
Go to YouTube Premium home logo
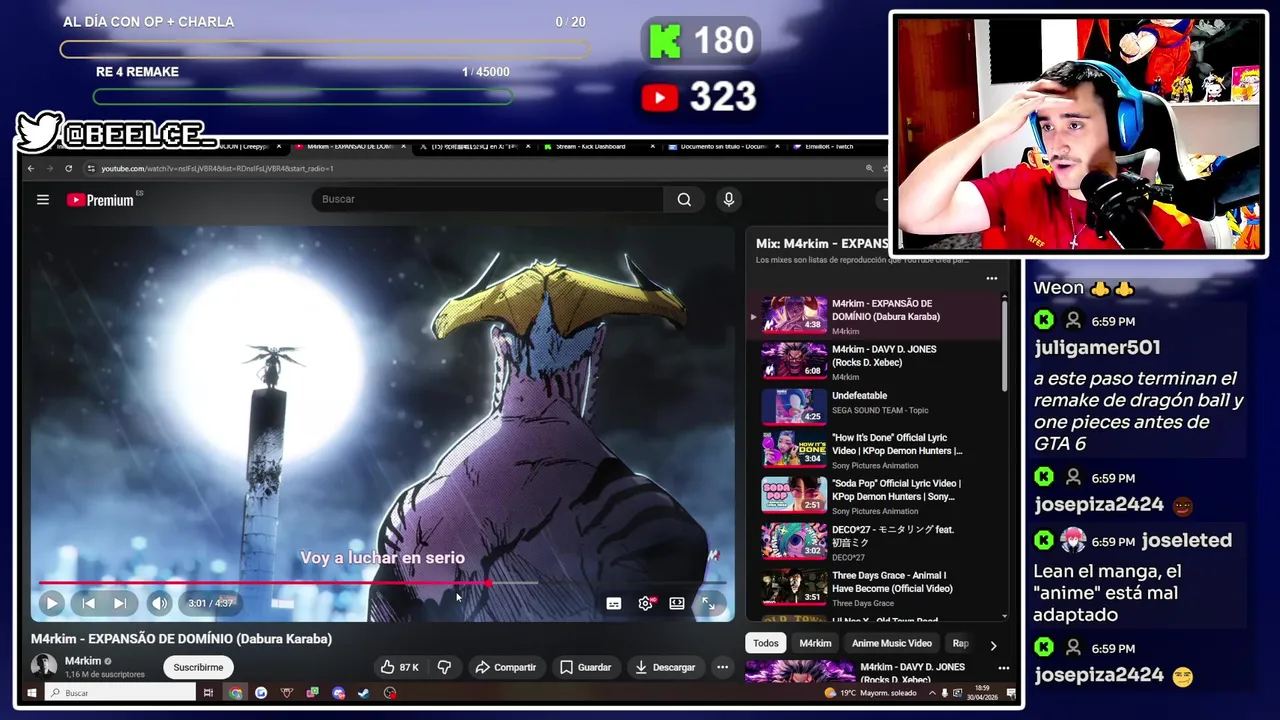coord(100,200)
